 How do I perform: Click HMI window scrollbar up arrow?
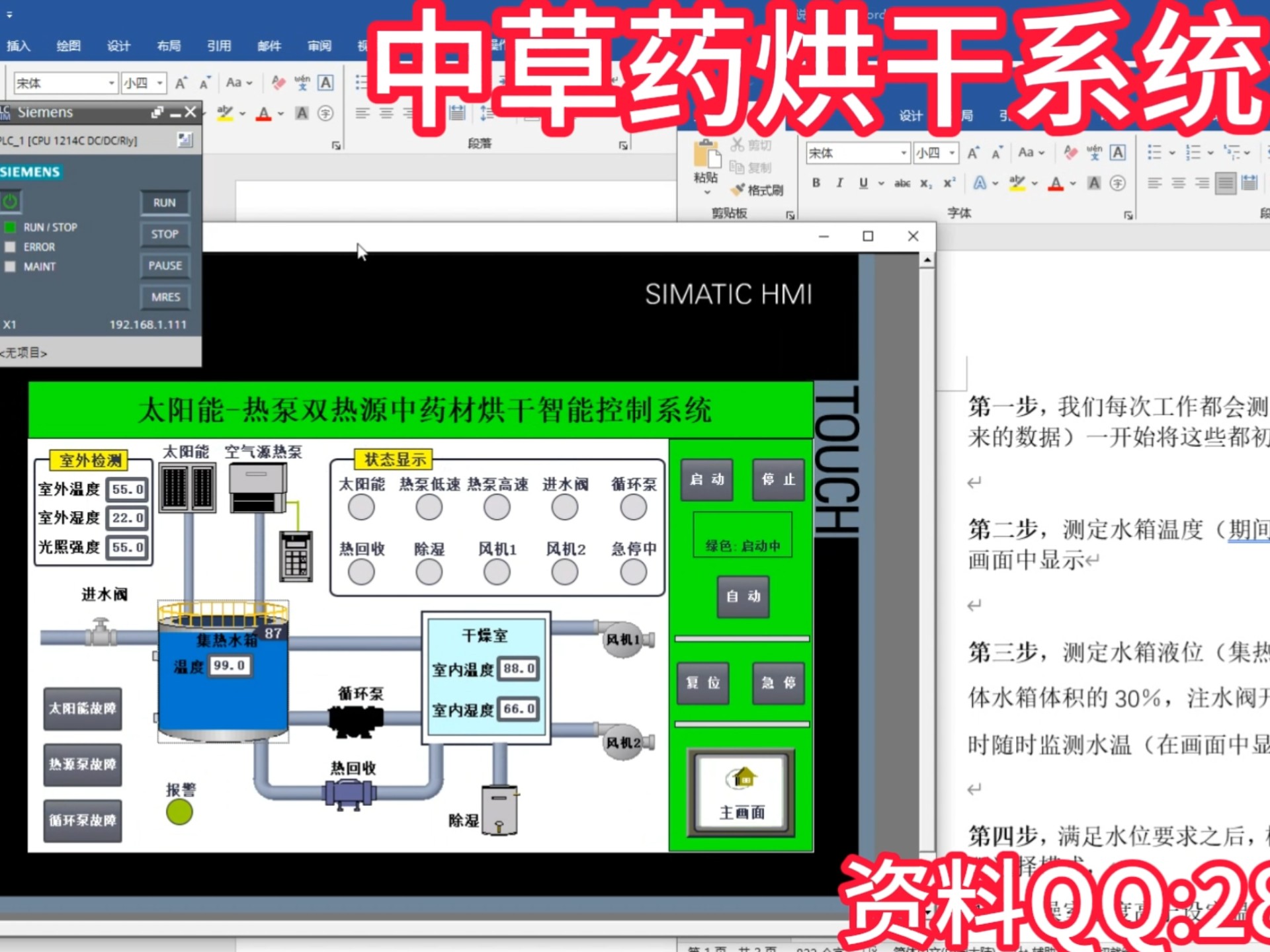coord(927,260)
